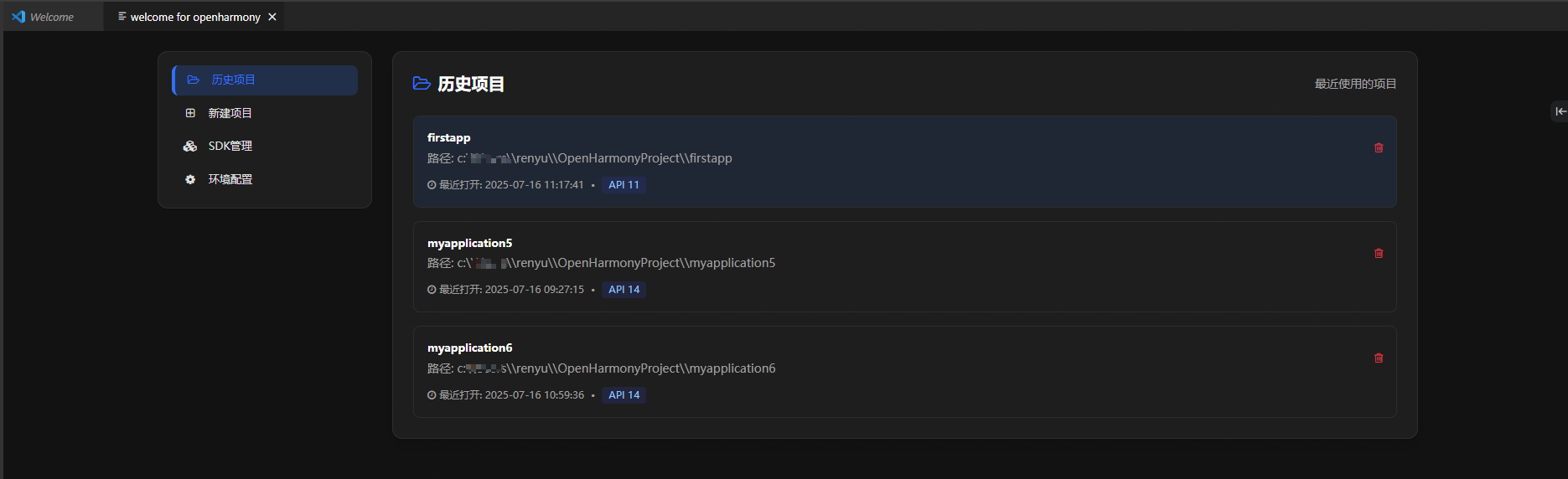
Task: Click the API 11 badge on firstapp
Action: point(624,185)
